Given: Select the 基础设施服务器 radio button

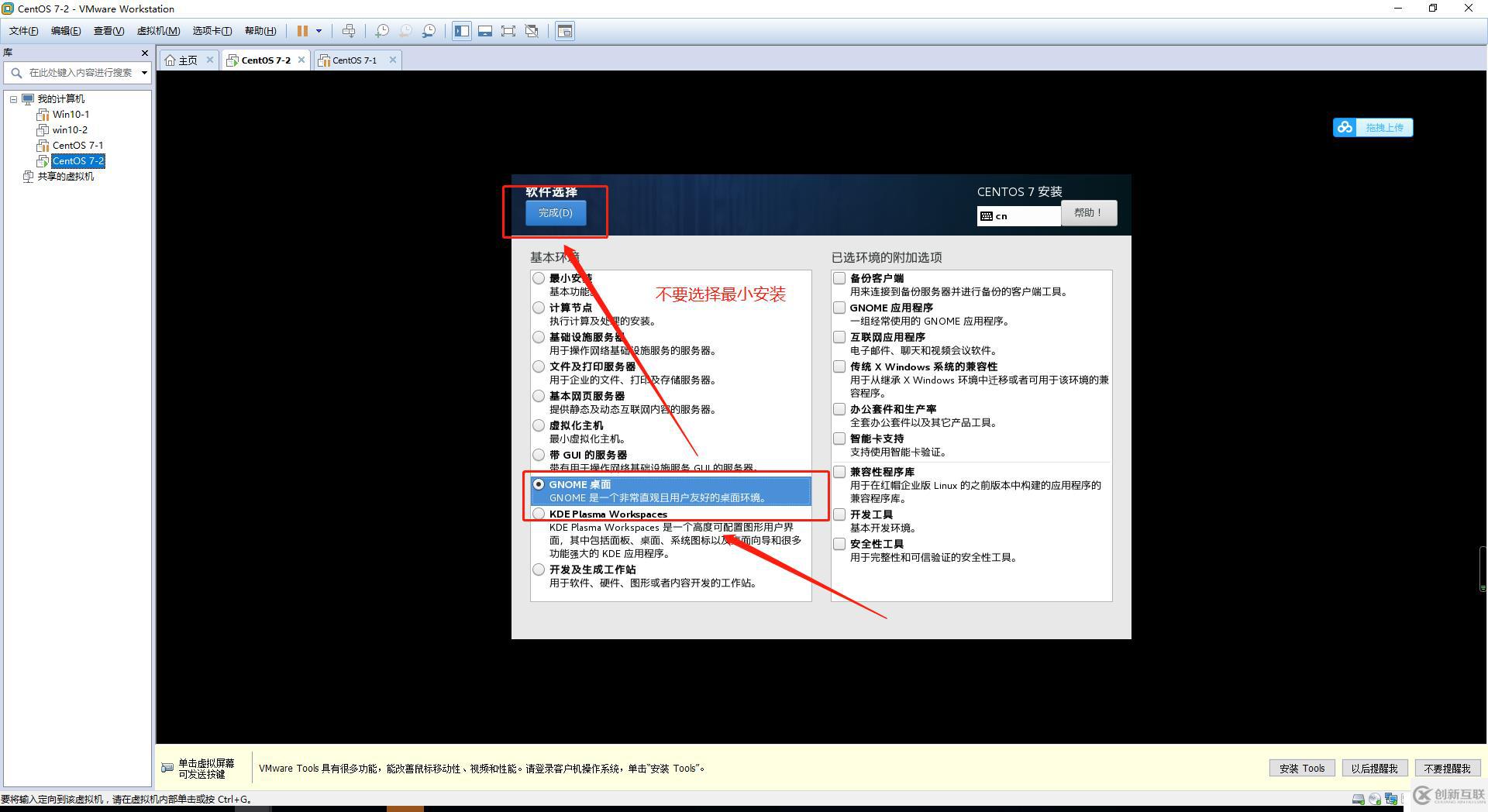Looking at the screenshot, I should 539,337.
